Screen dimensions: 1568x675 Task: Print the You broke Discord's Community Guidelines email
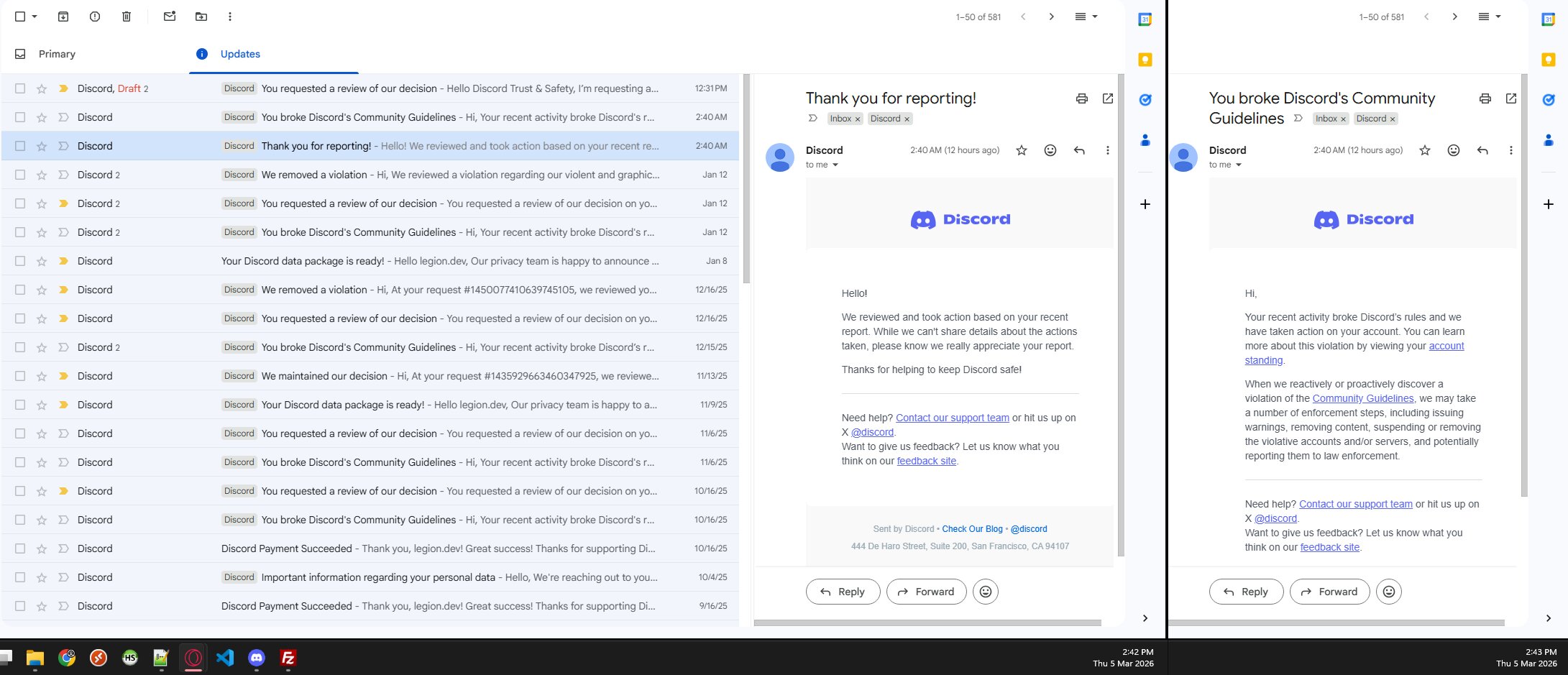[x=1485, y=98]
